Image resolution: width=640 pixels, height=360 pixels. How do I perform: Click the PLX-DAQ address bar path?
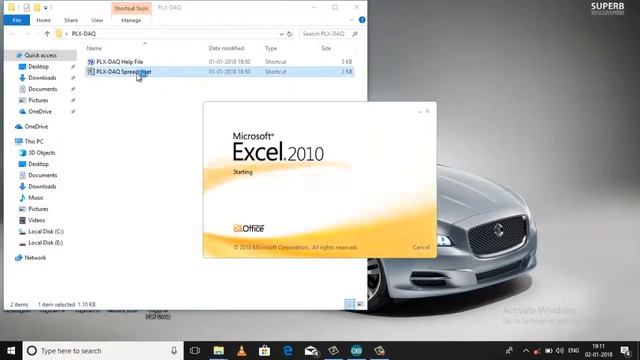coord(84,34)
